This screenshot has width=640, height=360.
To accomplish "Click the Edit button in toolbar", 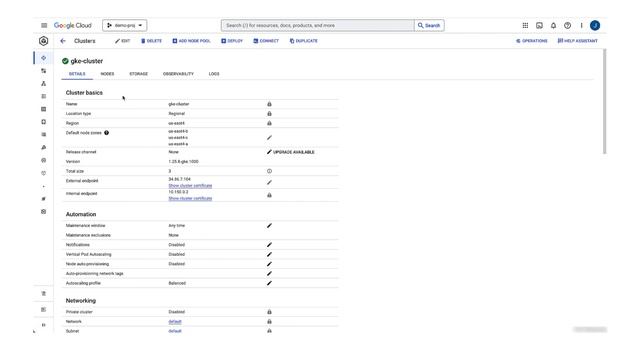I will [x=122, y=41].
